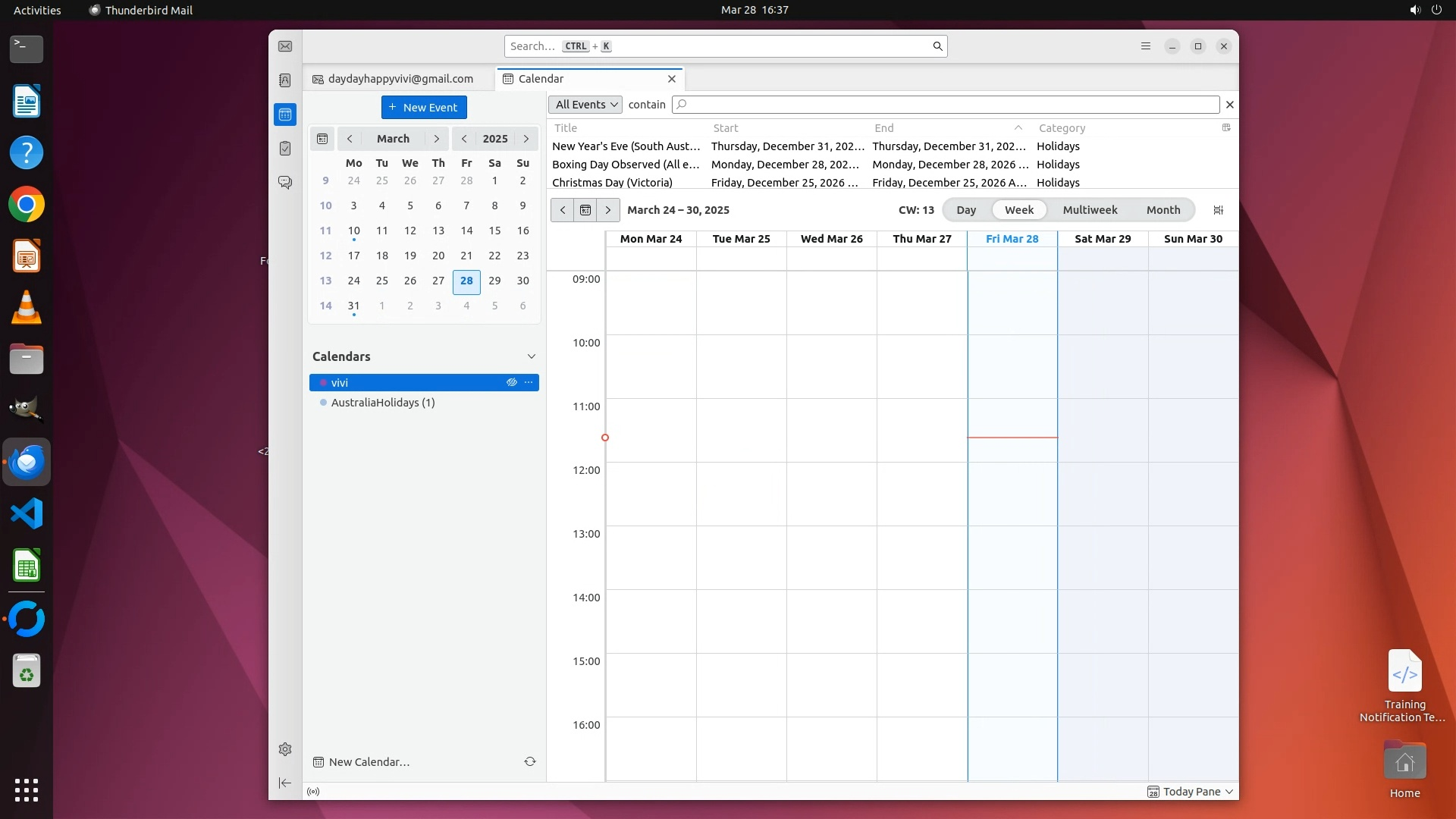Click the event filter search field

click(946, 105)
